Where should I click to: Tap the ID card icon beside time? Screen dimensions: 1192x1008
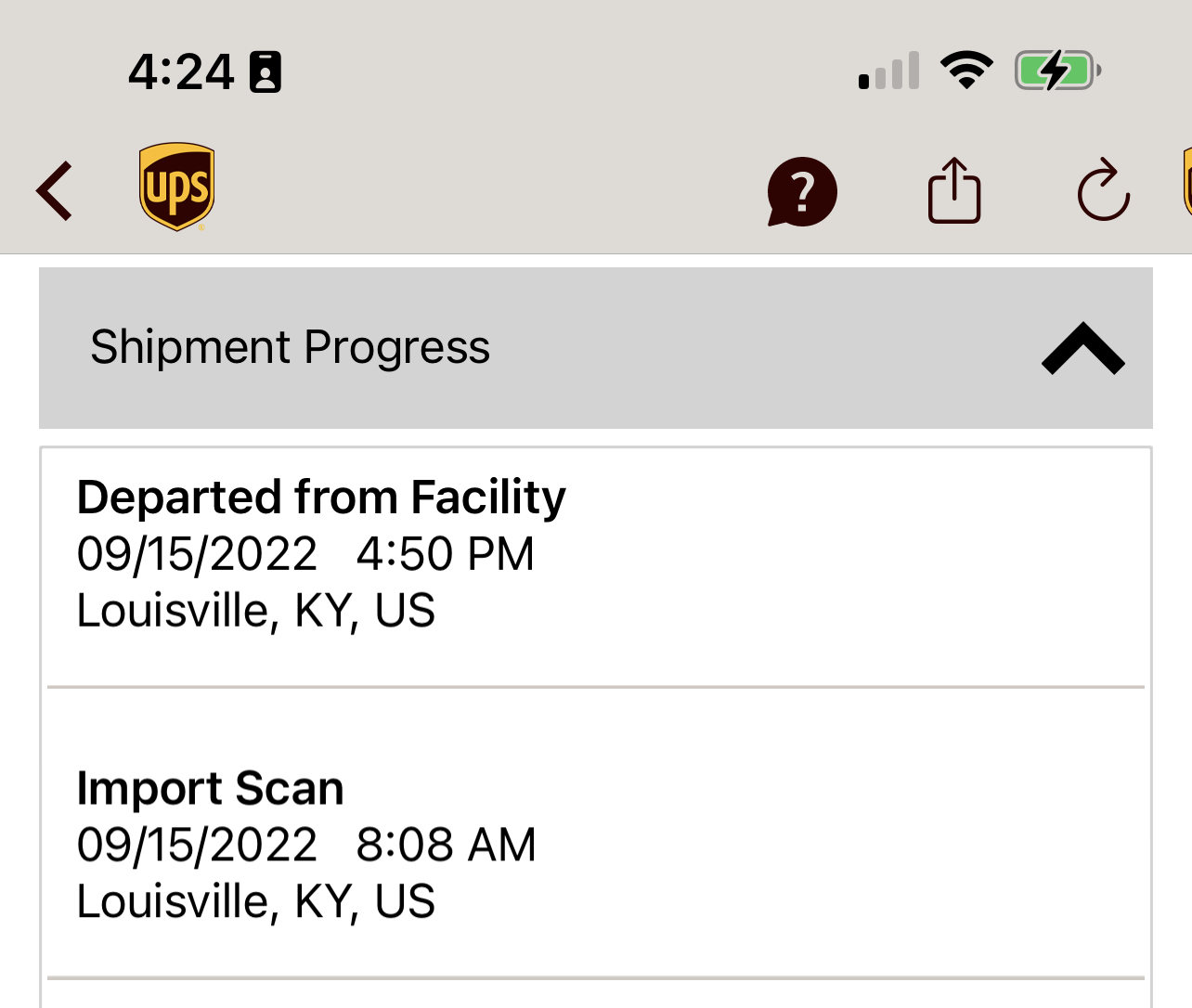266,72
